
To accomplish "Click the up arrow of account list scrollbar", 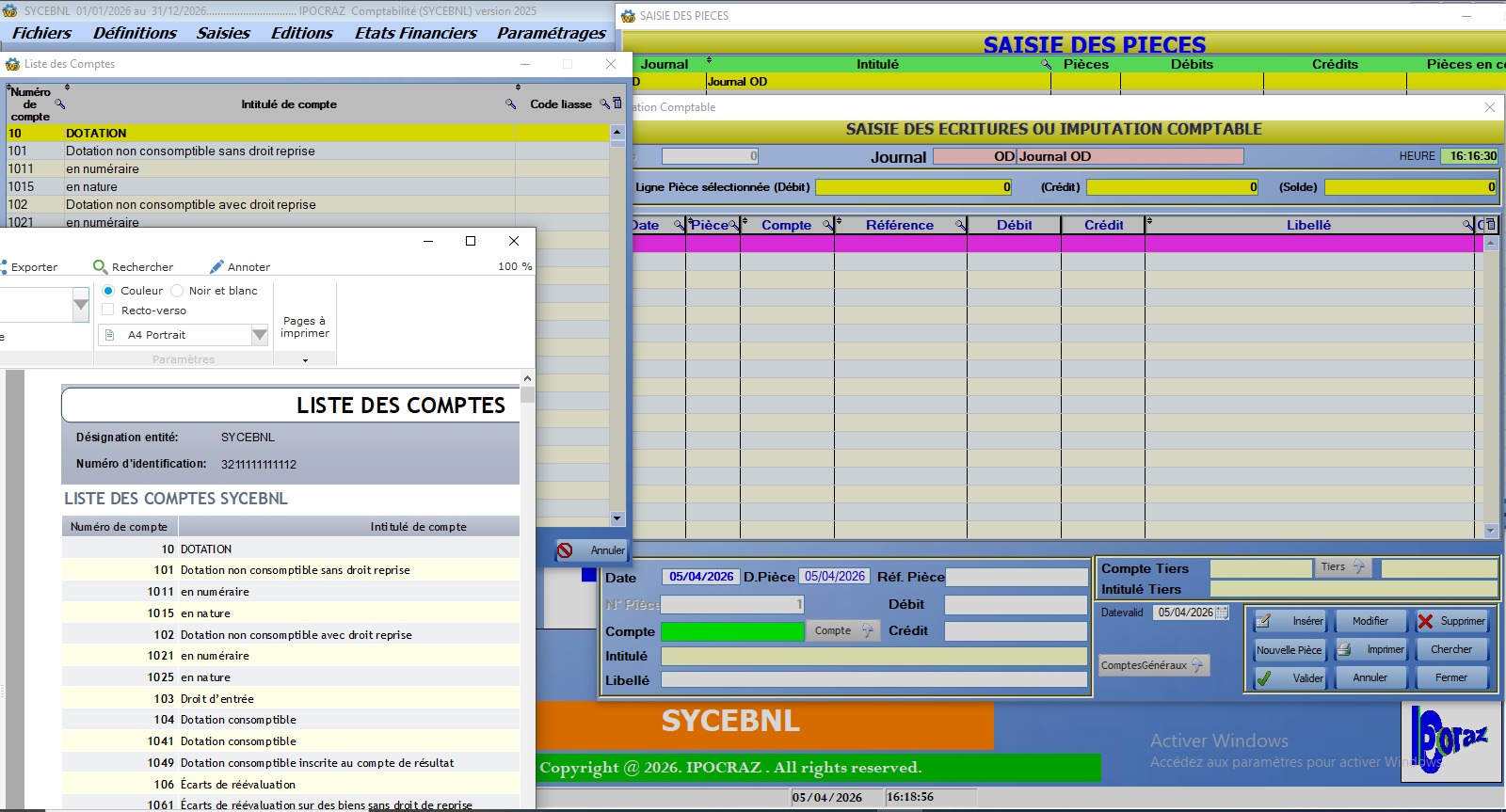I will click(x=617, y=133).
